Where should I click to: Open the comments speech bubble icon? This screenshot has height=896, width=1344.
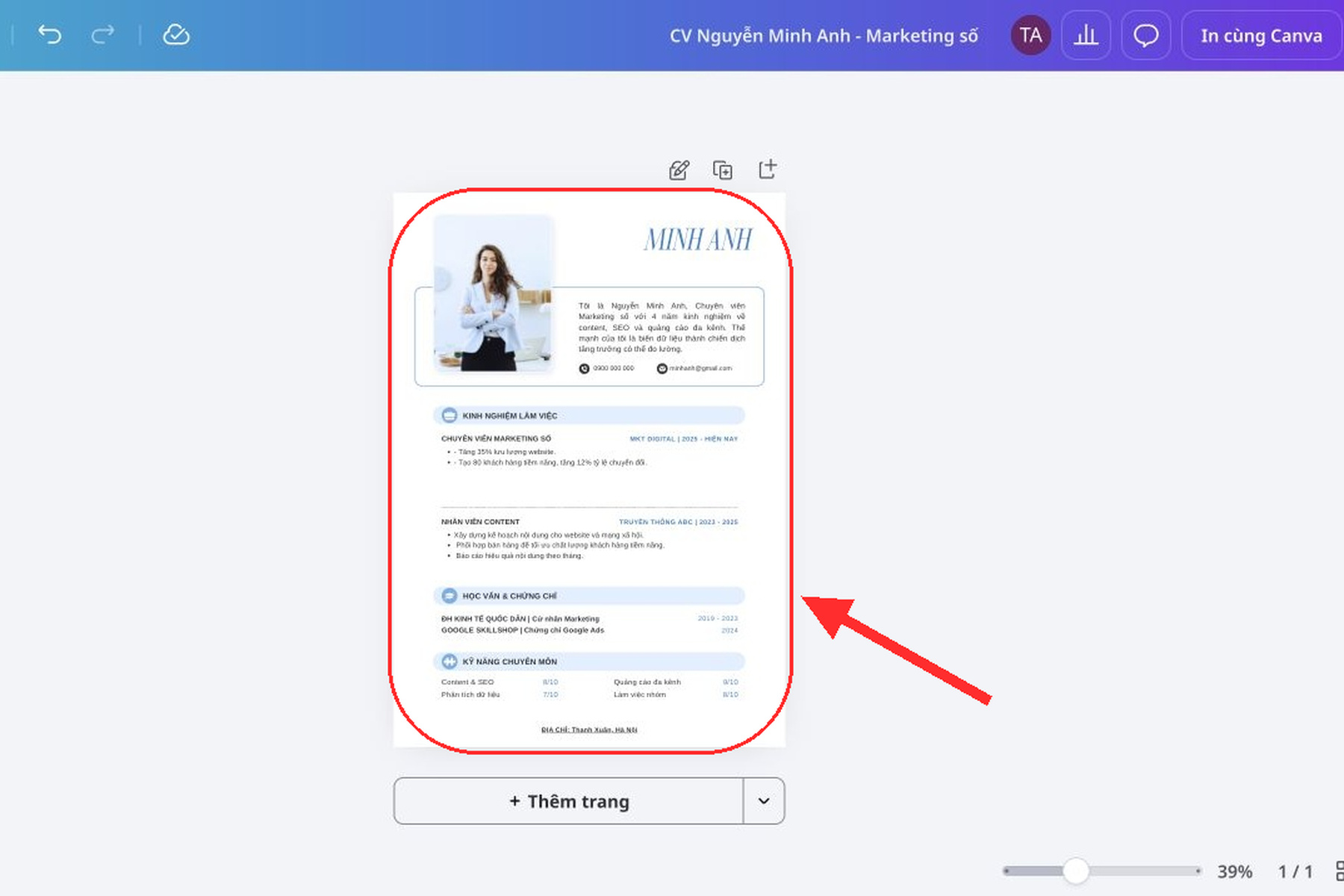(1146, 35)
